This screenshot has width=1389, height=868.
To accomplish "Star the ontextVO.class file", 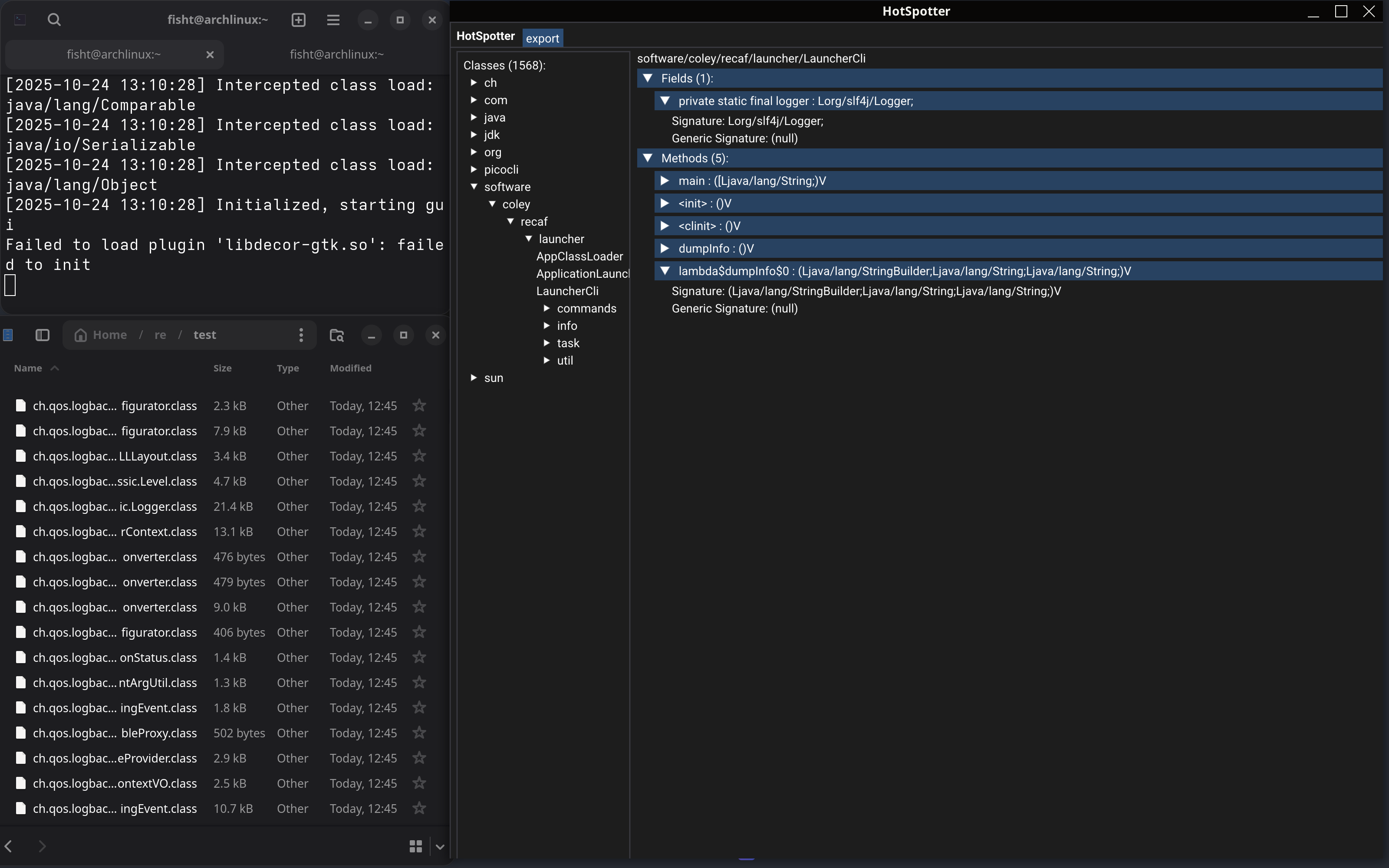I will (420, 784).
